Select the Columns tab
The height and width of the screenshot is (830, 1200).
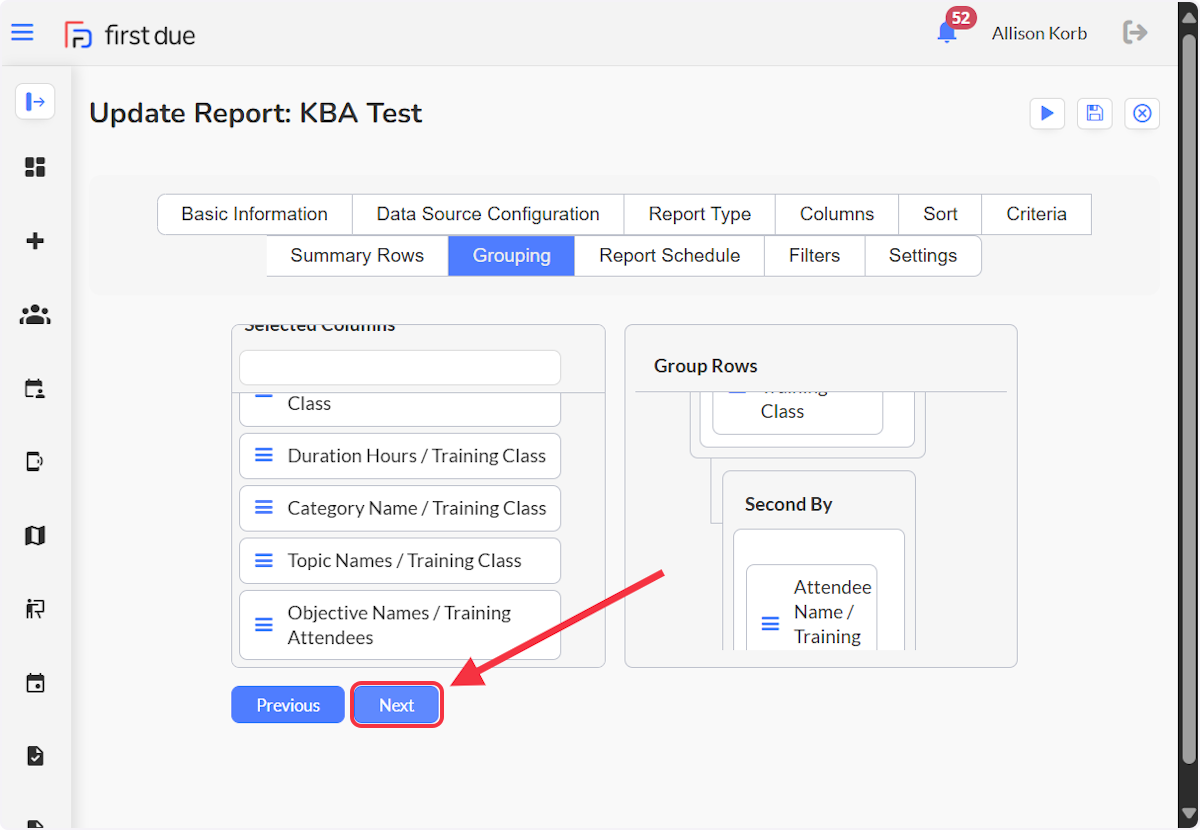point(837,214)
